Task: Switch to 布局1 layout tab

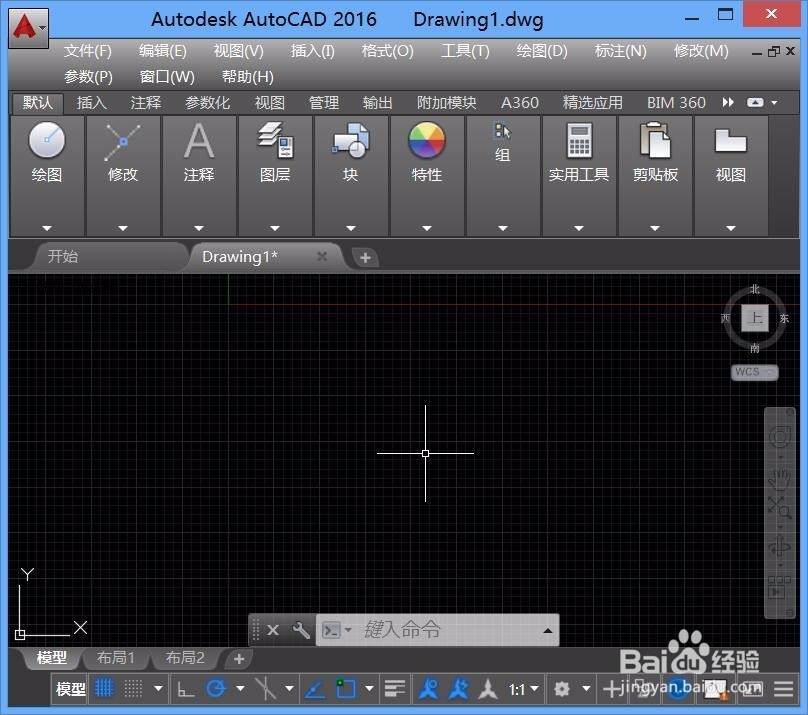Action: point(115,658)
